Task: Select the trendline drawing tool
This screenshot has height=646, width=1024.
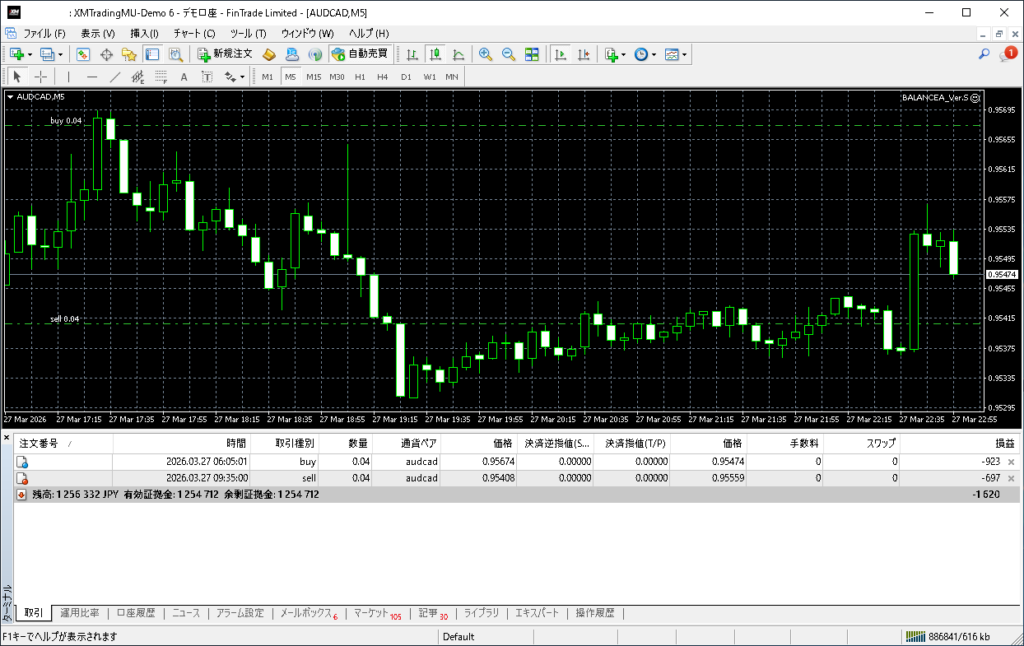Action: pos(115,77)
